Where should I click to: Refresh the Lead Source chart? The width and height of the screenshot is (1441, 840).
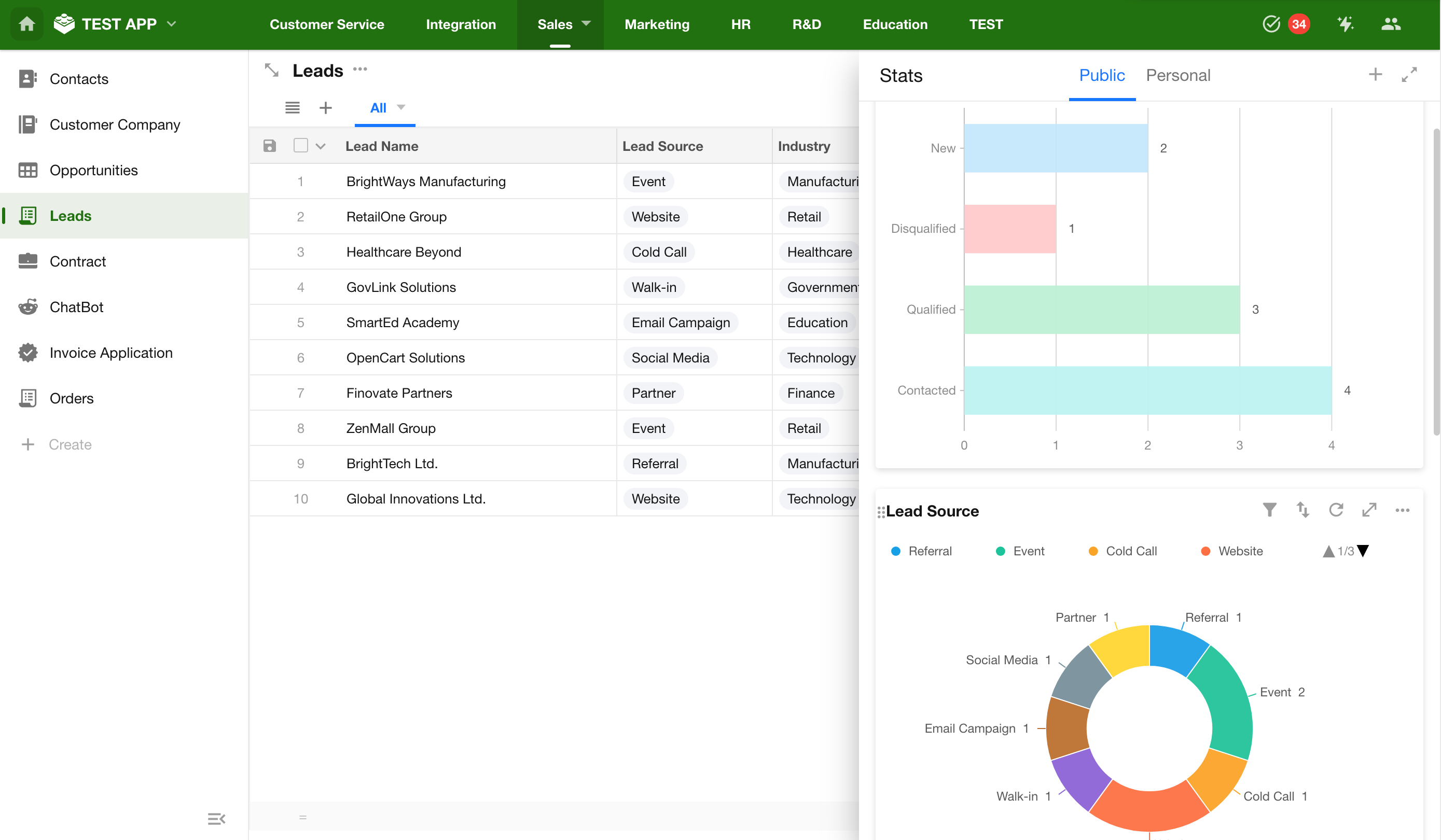[1336, 510]
